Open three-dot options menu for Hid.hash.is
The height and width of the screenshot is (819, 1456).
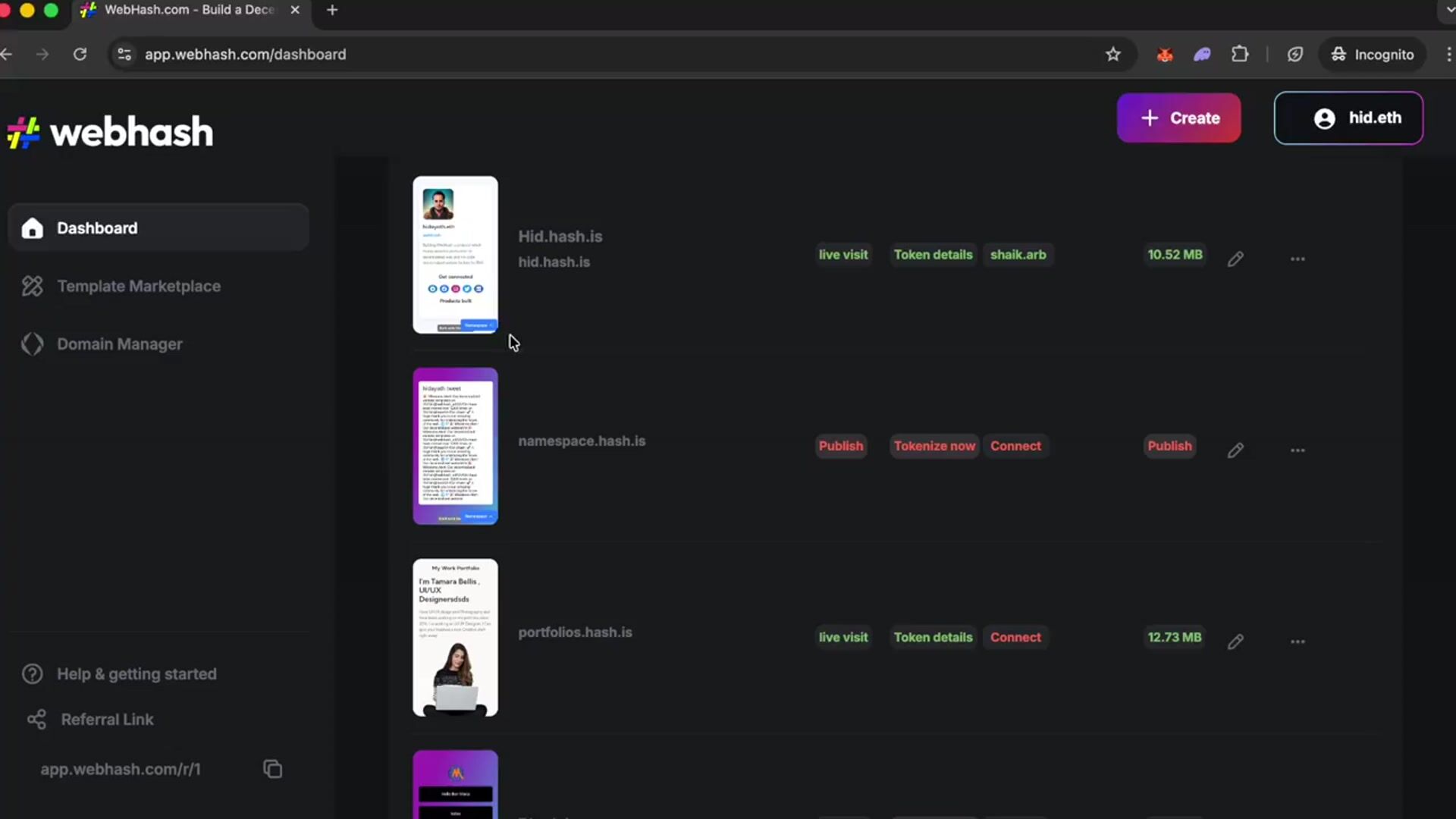[1297, 259]
